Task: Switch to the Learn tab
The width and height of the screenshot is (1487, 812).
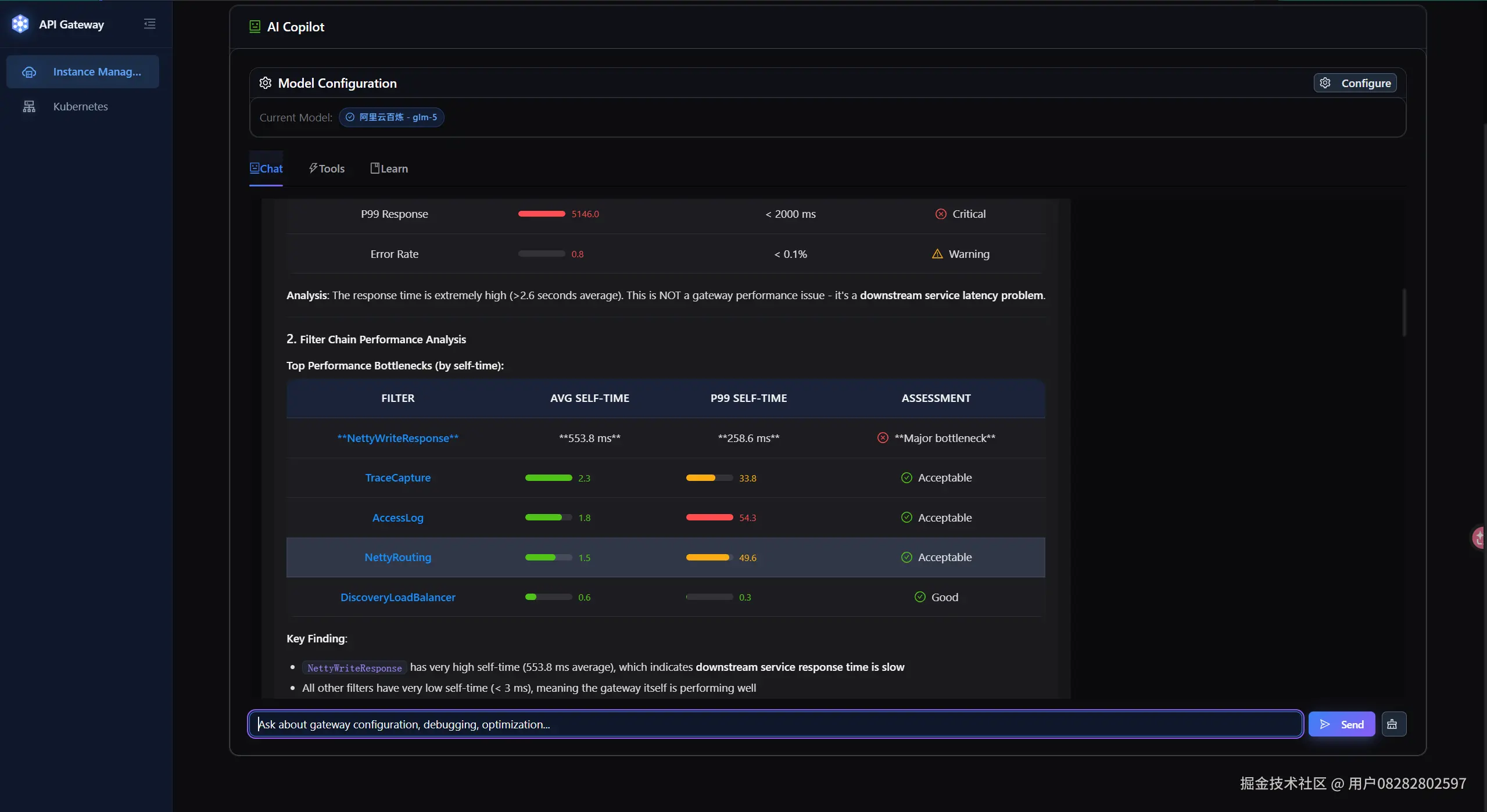Action: point(389,168)
